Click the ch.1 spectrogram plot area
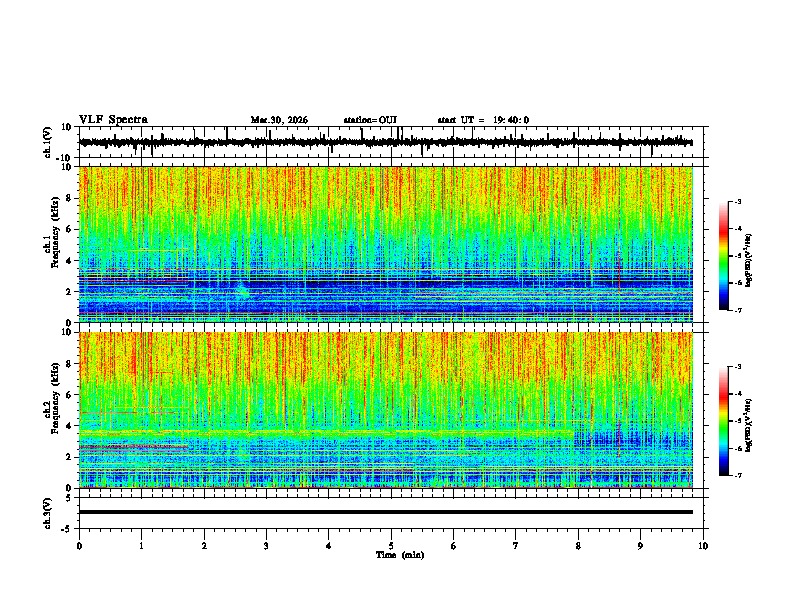Viewport: 792px width, 612px height. point(386,244)
